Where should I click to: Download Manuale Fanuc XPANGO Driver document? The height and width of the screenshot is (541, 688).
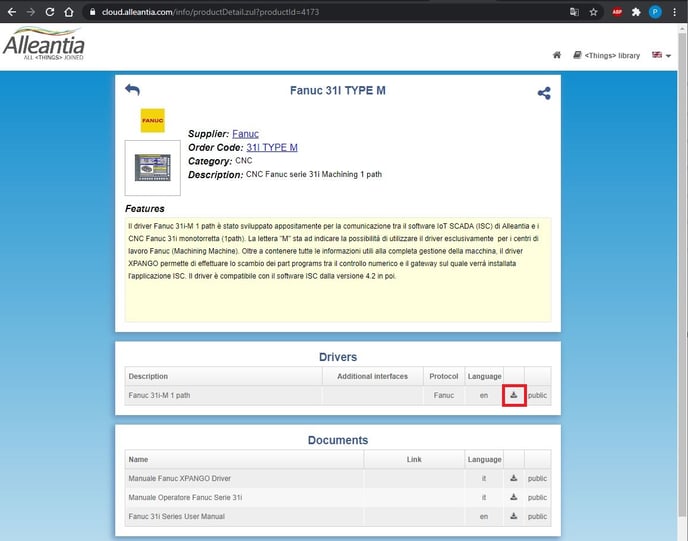click(x=514, y=478)
